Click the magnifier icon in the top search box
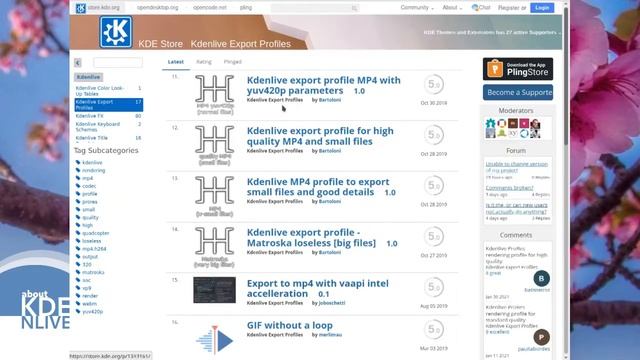The width and height of the screenshot is (640, 360). (x=354, y=8)
